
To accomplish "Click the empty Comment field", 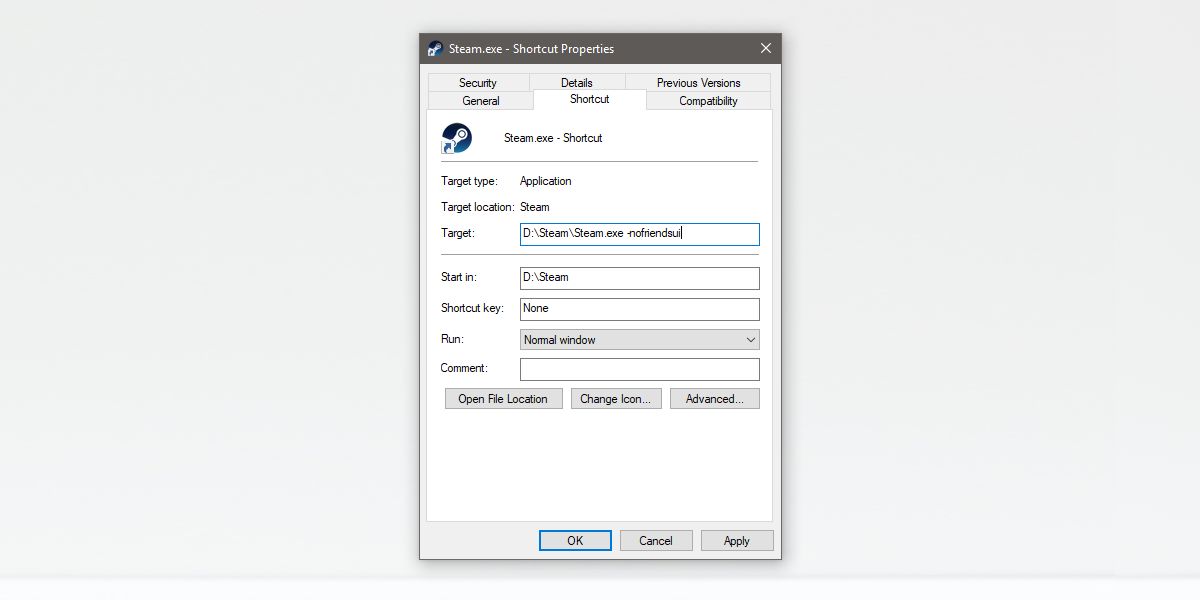I will 640,369.
